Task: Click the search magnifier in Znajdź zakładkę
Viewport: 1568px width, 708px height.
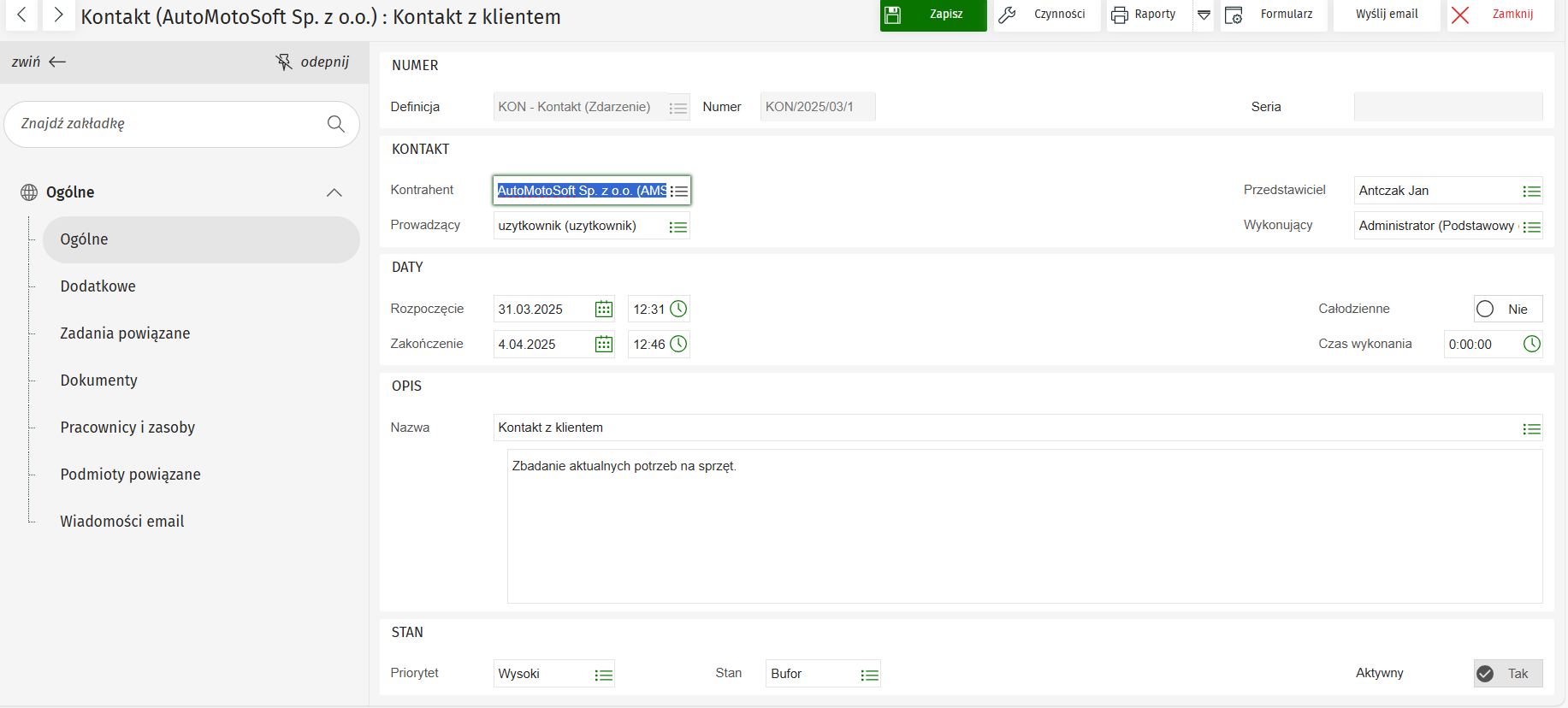Action: (336, 124)
